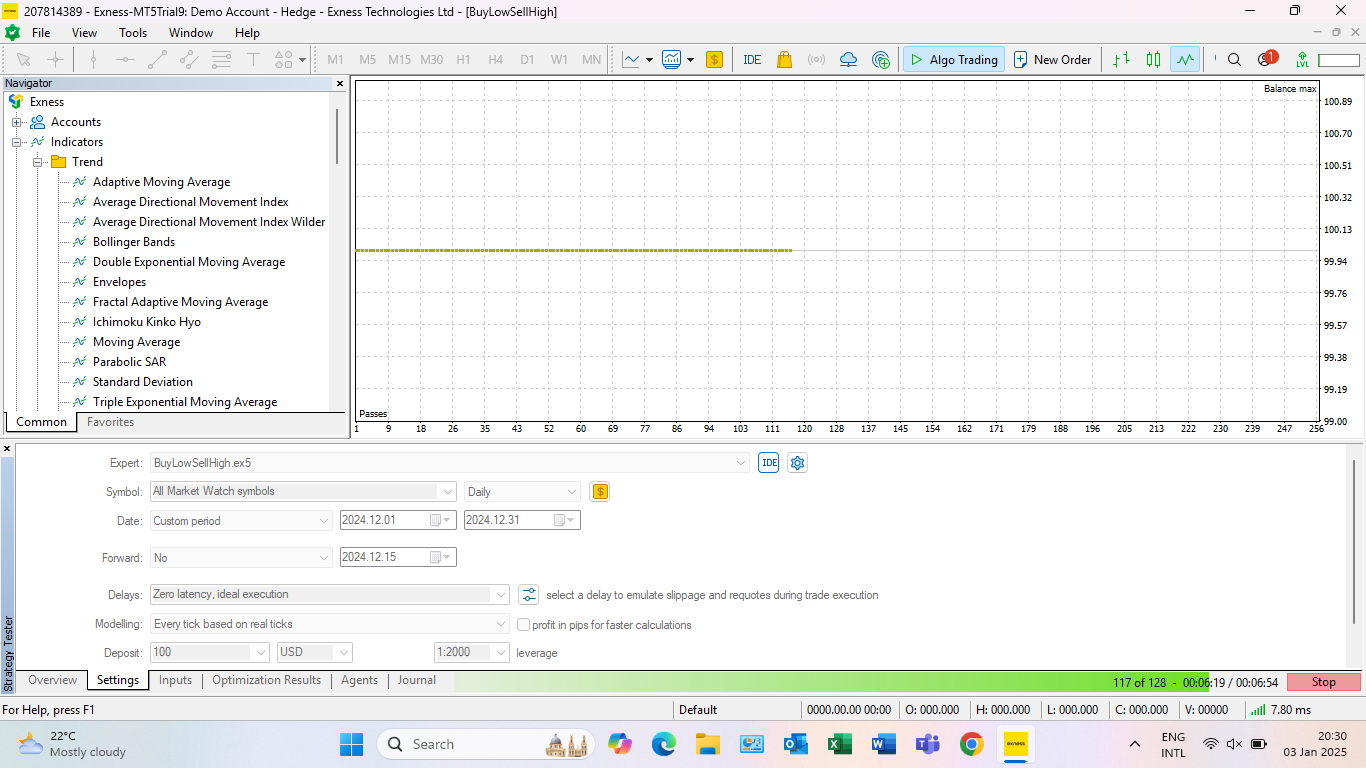
Task: Open the Market shopping bag icon
Action: [x=784, y=60]
